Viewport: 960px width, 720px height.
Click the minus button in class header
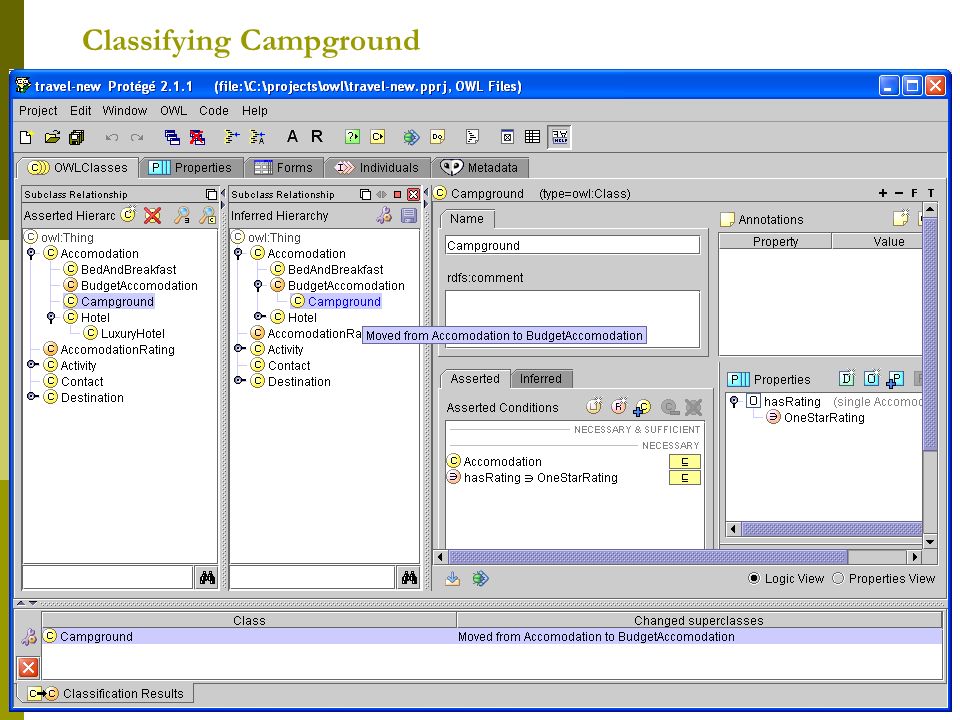tap(899, 193)
